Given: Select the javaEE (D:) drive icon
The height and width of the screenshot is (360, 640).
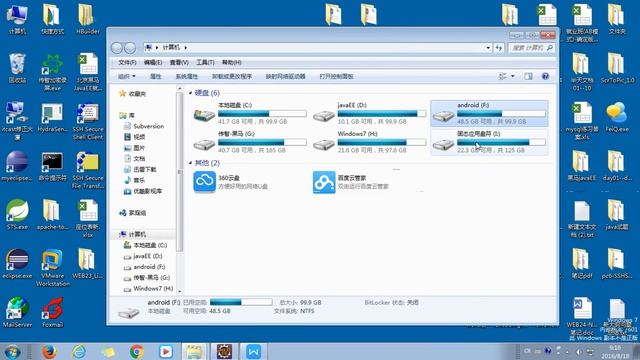Looking at the screenshot, I should (x=324, y=116).
